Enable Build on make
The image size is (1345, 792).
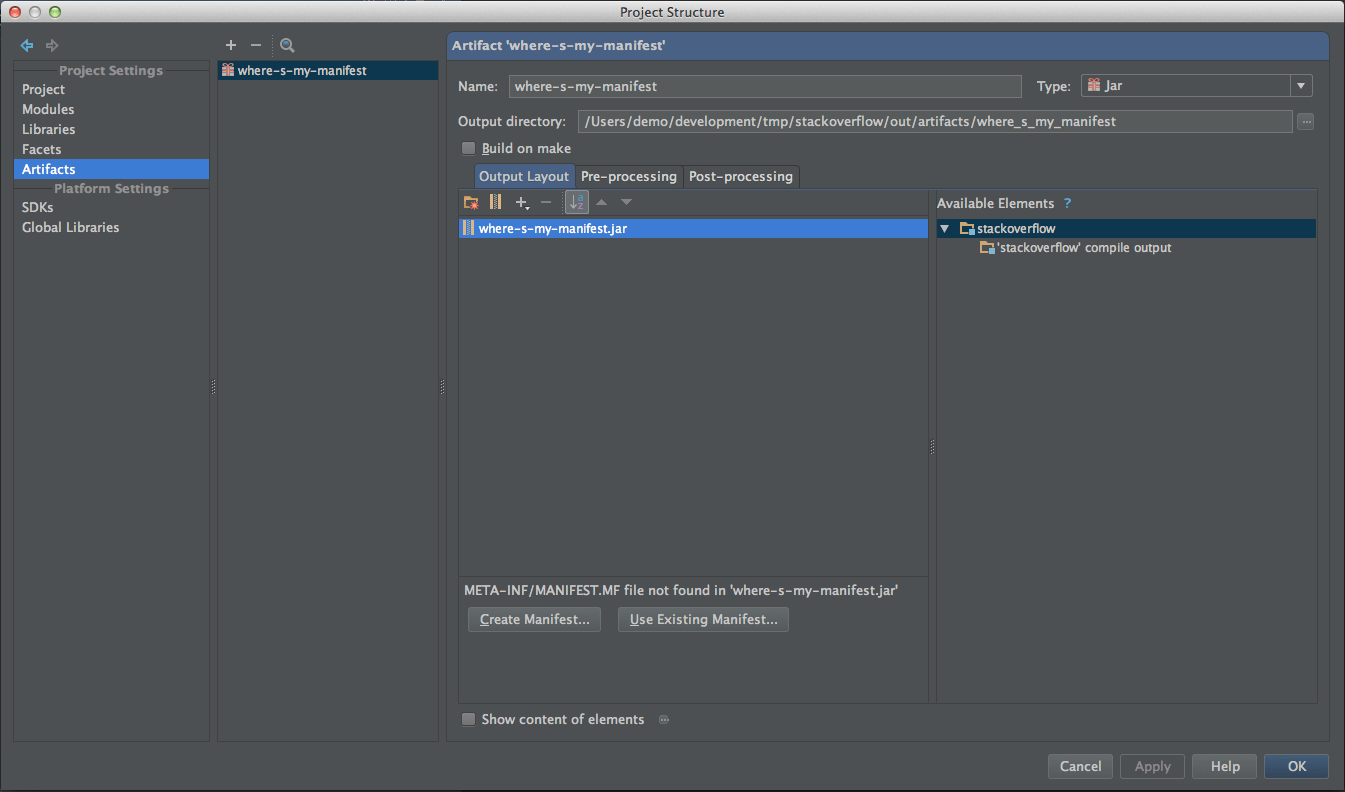click(x=468, y=147)
